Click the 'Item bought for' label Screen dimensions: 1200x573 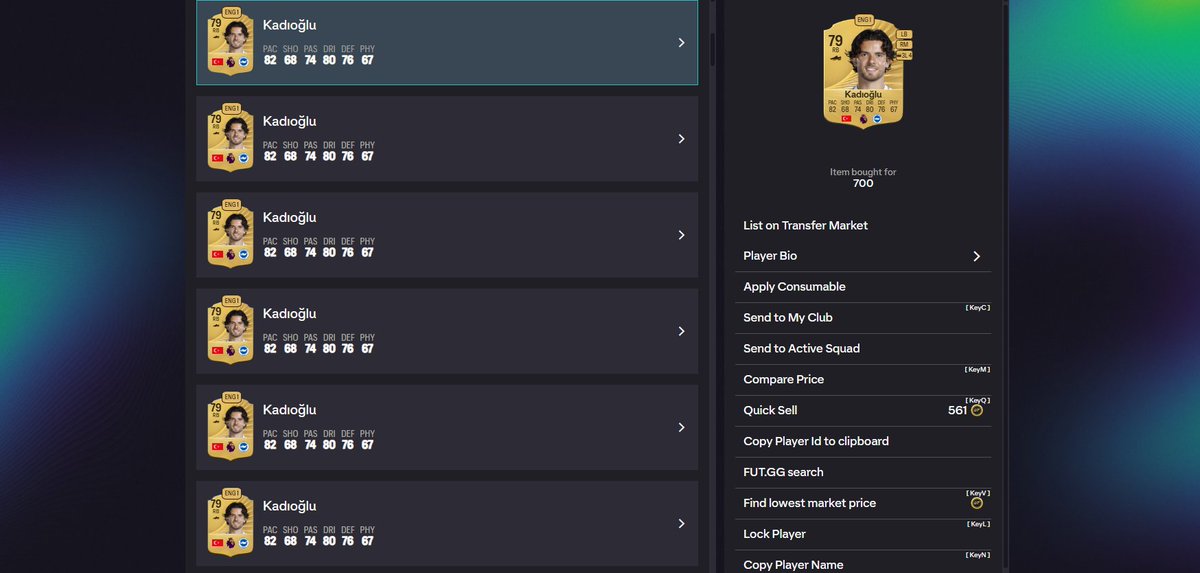[863, 172]
